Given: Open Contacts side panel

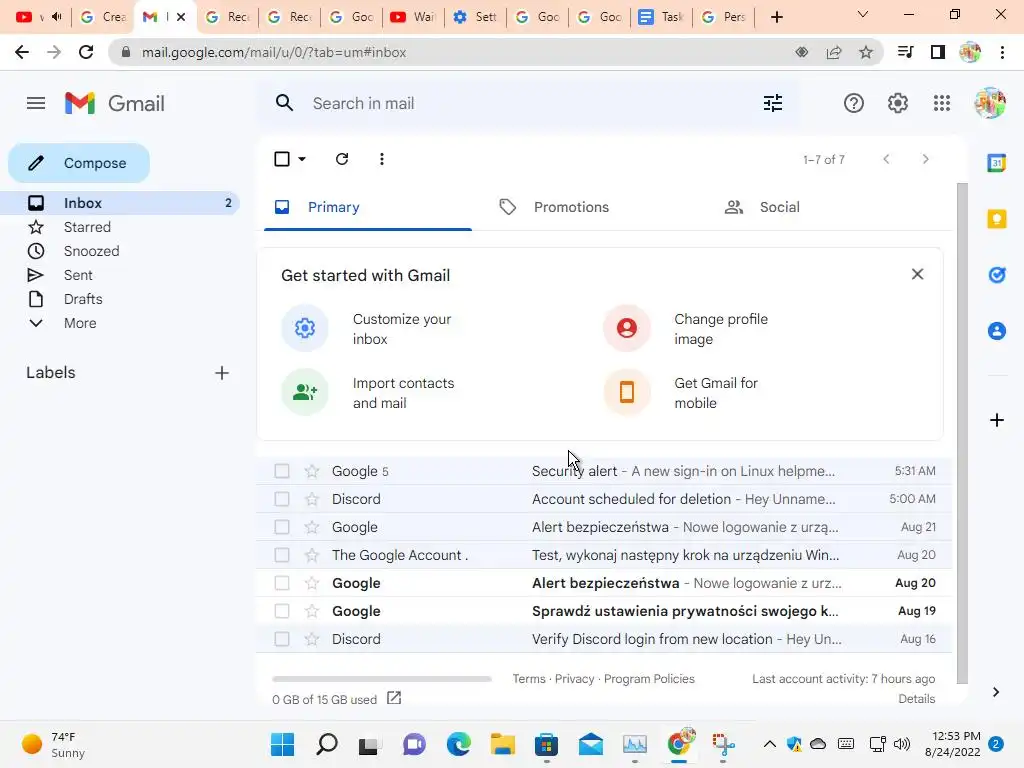Looking at the screenshot, I should (x=997, y=331).
